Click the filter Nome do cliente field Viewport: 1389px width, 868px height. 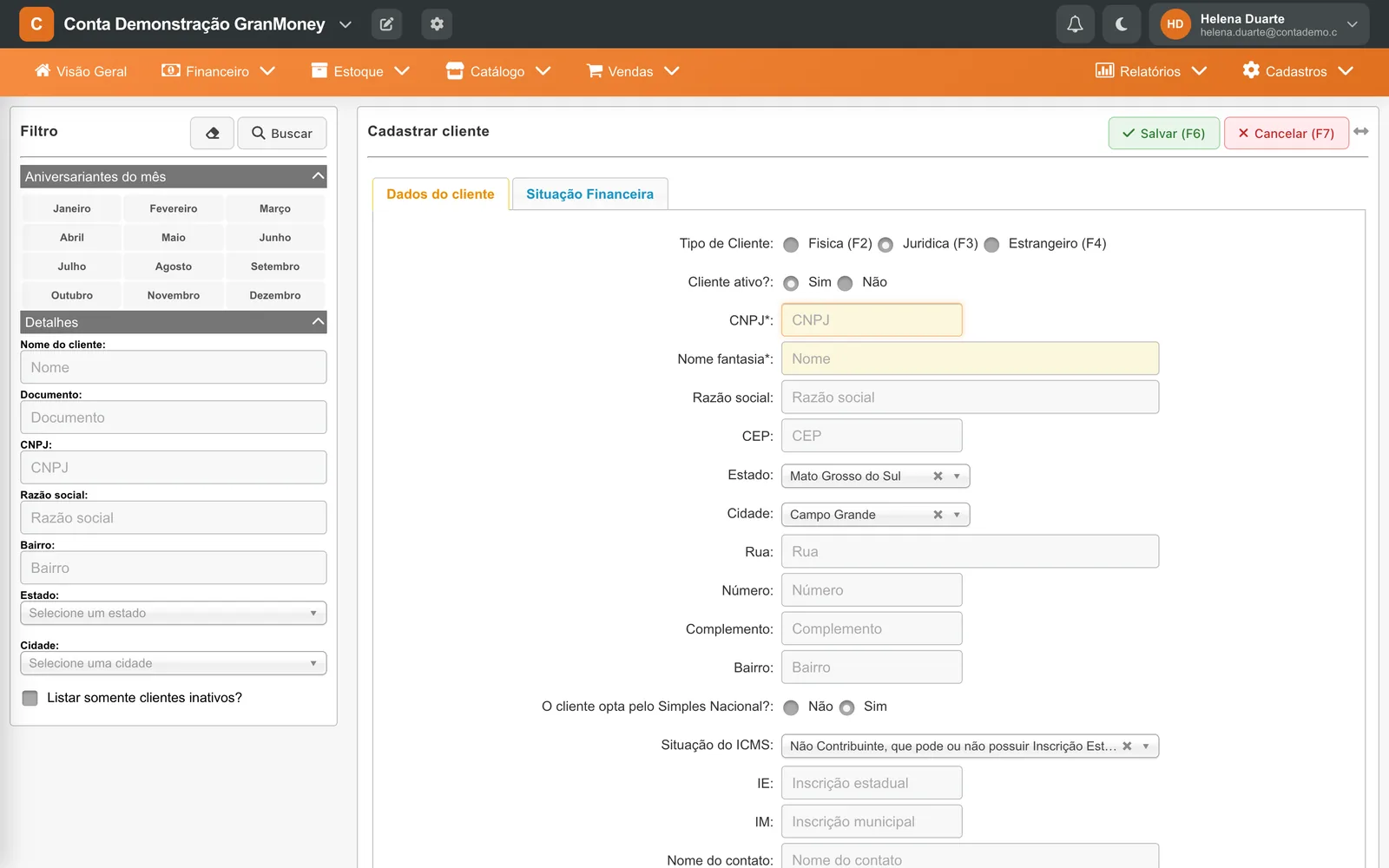(x=174, y=367)
